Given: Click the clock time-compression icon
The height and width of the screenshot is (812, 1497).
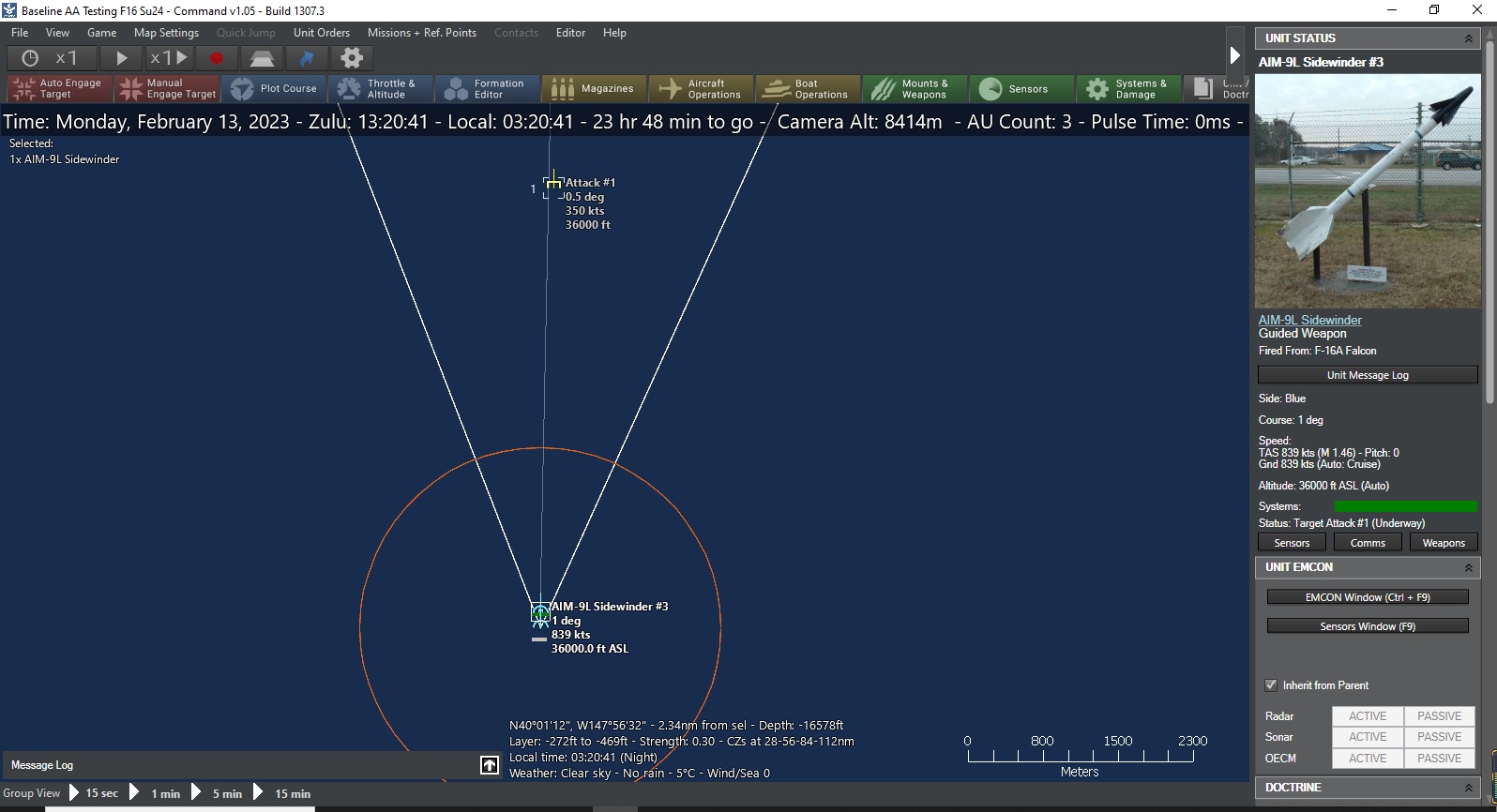Looking at the screenshot, I should [30, 58].
